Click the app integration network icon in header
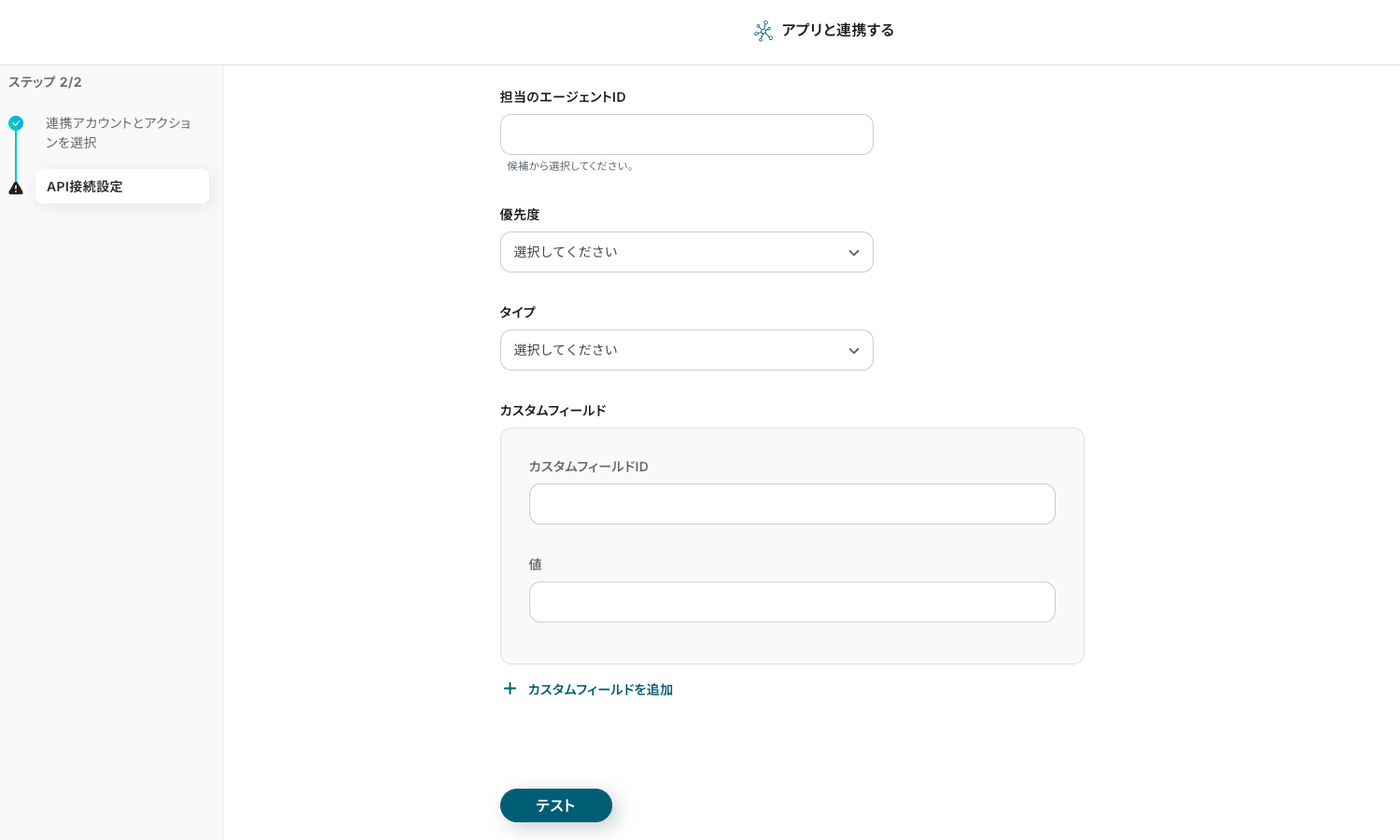Screen dimensions: 1400x840 [763, 31]
